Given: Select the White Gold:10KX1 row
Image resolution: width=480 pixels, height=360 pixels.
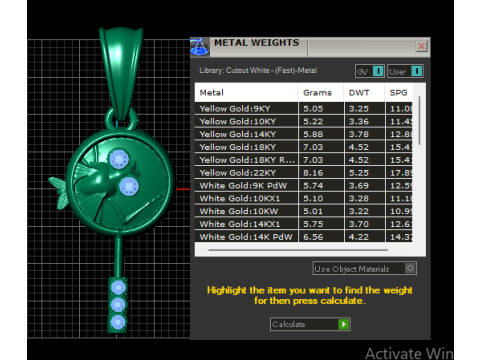Looking at the screenshot, I should tap(304, 198).
